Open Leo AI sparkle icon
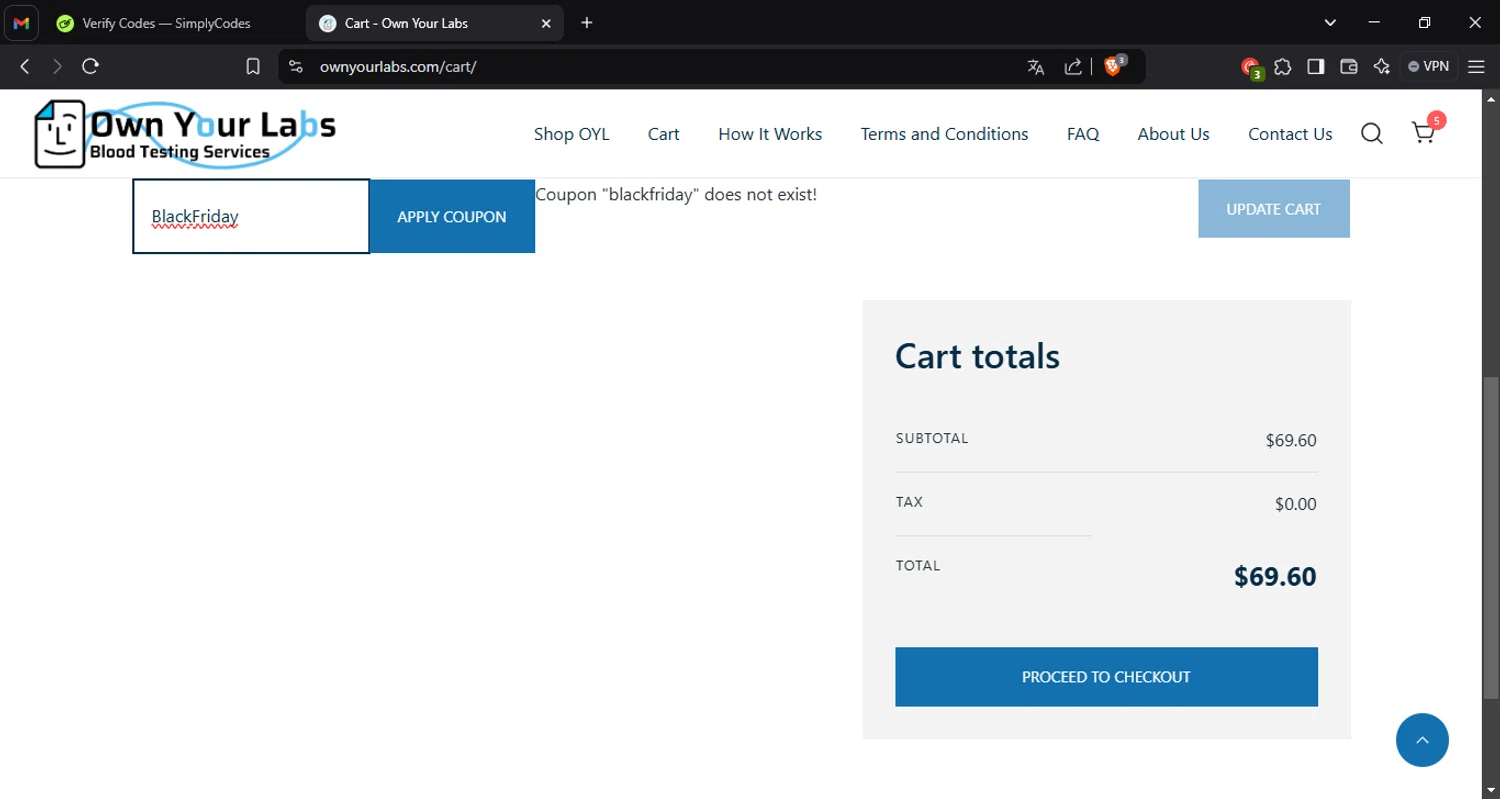1500x799 pixels. (x=1382, y=67)
